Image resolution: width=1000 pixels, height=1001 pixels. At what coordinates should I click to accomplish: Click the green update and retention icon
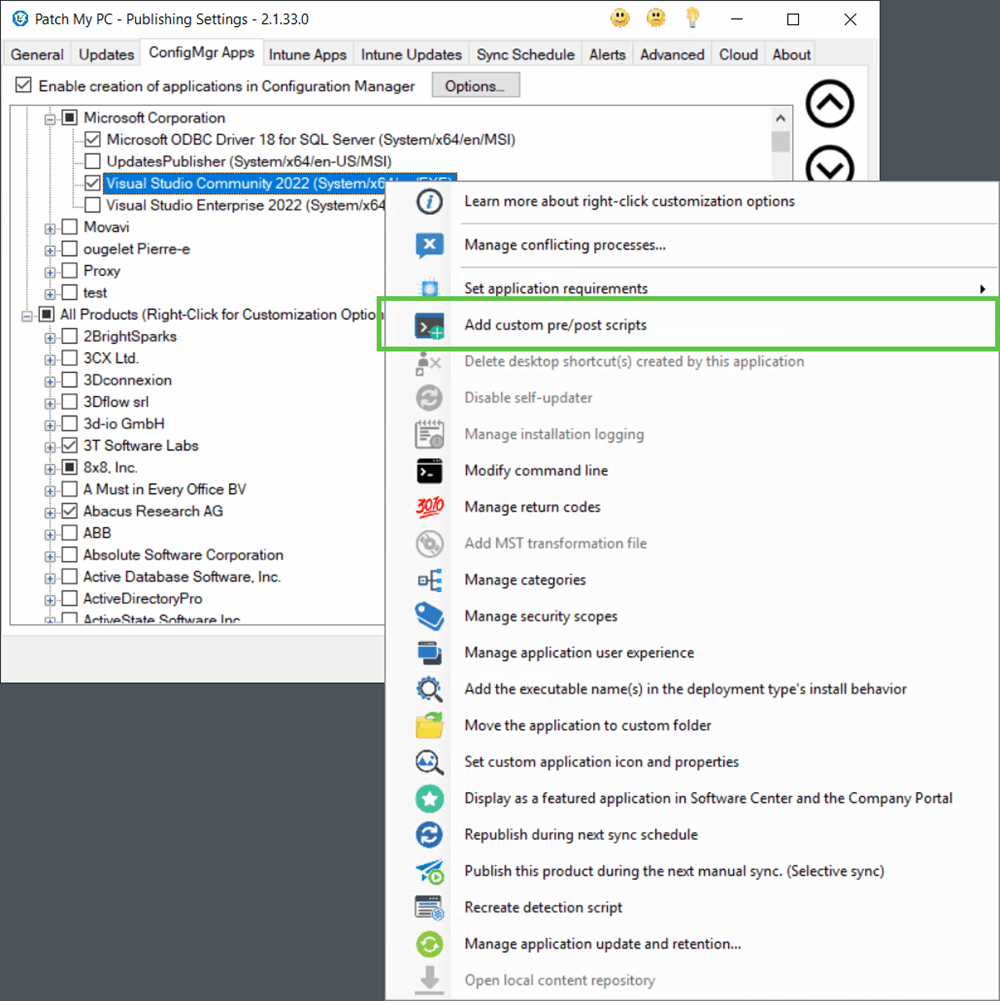click(x=429, y=944)
